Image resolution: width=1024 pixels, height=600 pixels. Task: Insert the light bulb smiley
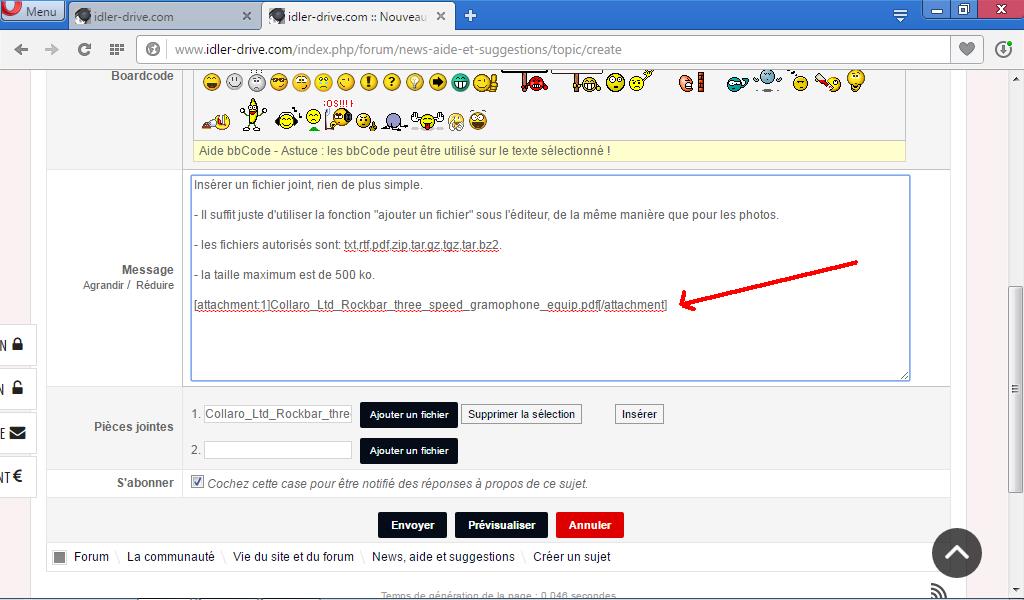(414, 82)
